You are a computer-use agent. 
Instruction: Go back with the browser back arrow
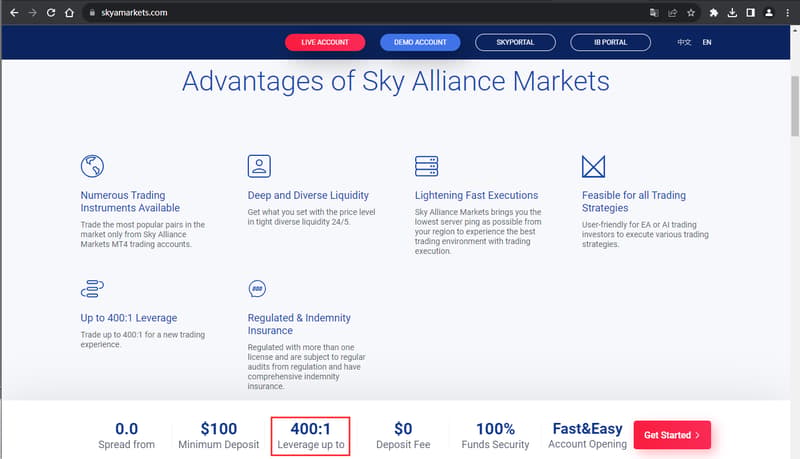pyautogui.click(x=14, y=13)
